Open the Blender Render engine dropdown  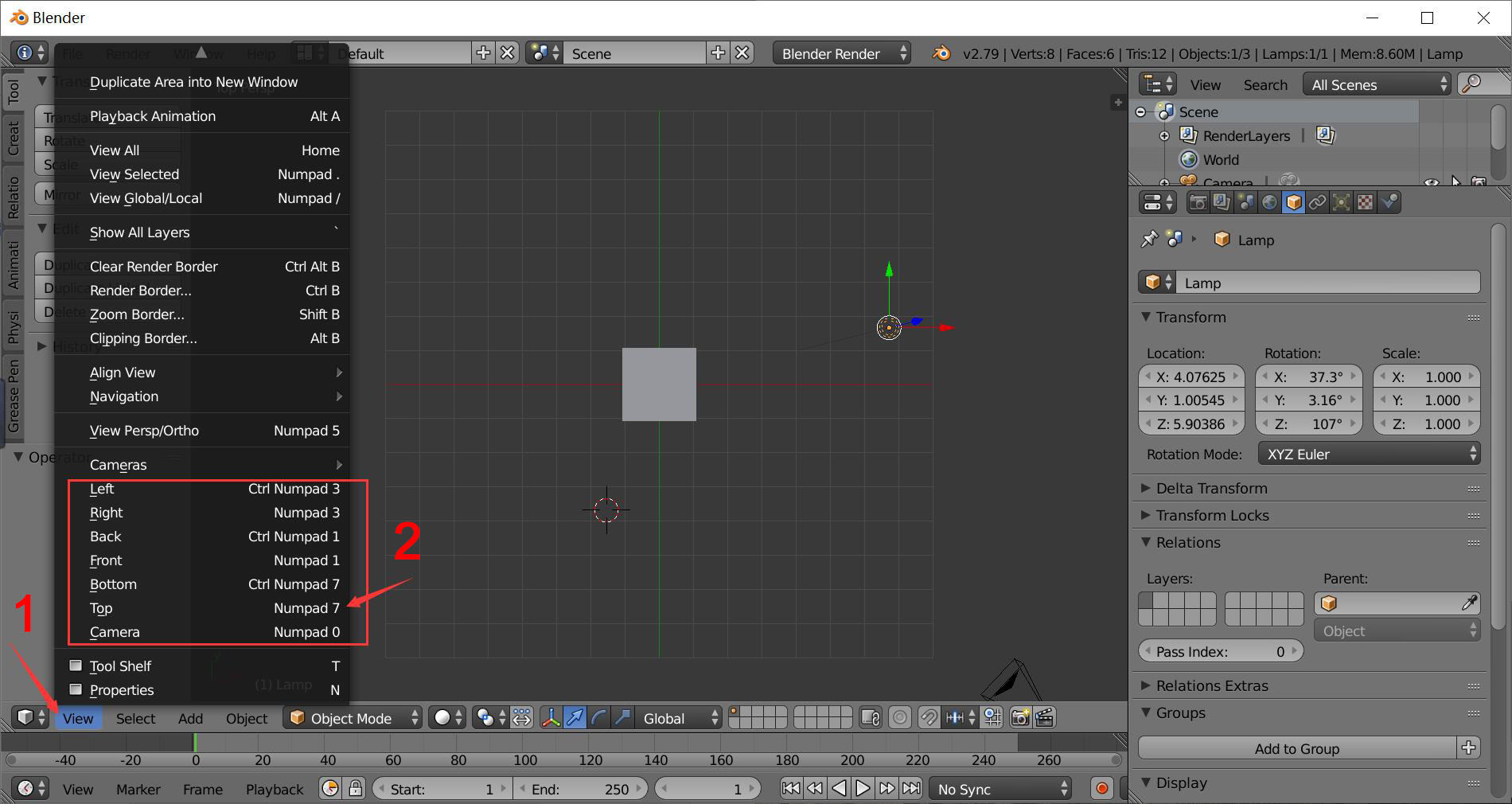(842, 53)
